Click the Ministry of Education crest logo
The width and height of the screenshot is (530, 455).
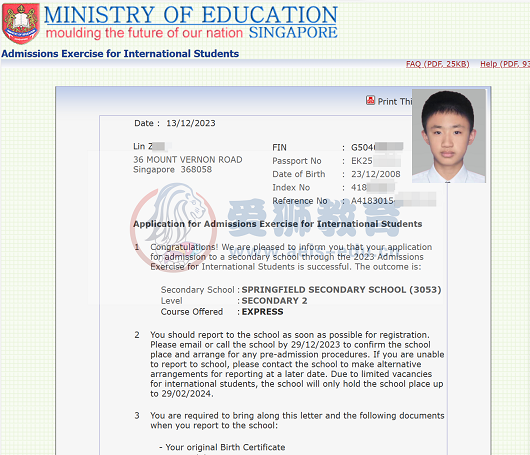click(x=20, y=23)
